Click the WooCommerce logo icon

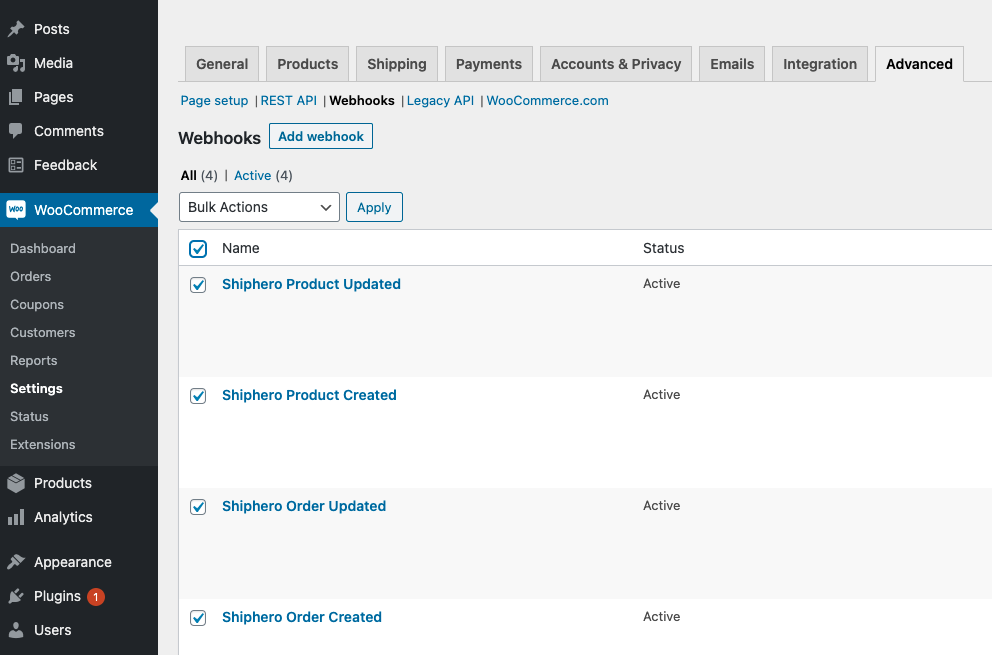coord(16,210)
